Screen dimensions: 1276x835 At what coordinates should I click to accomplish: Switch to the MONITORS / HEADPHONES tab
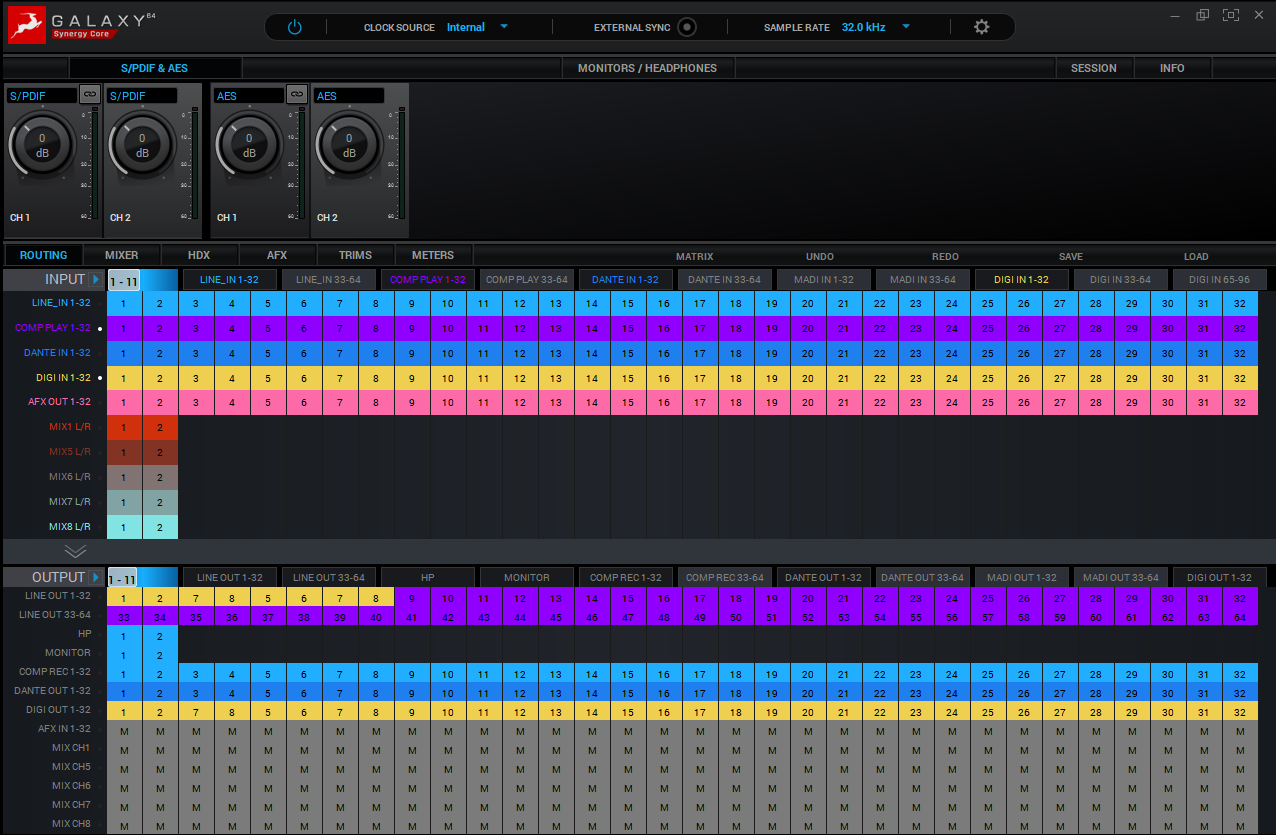[647, 68]
